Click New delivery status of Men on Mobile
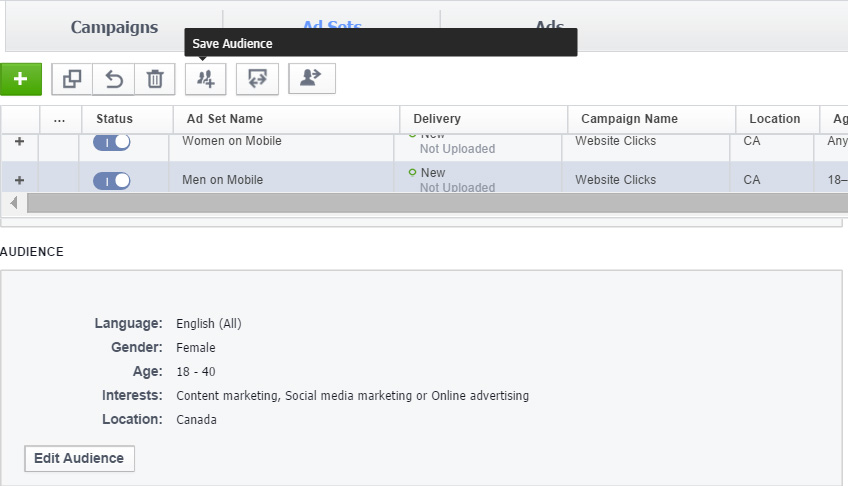The image size is (848, 486). coord(433,173)
